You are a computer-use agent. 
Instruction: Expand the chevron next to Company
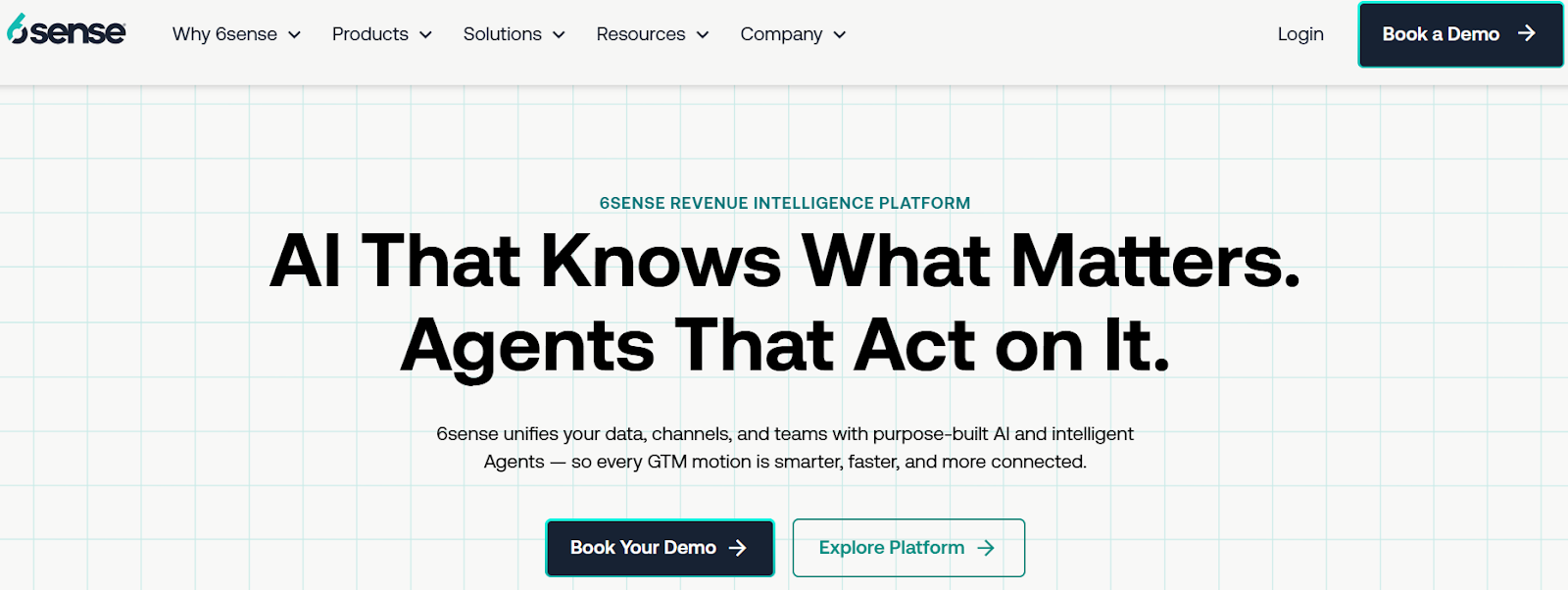coord(840,35)
